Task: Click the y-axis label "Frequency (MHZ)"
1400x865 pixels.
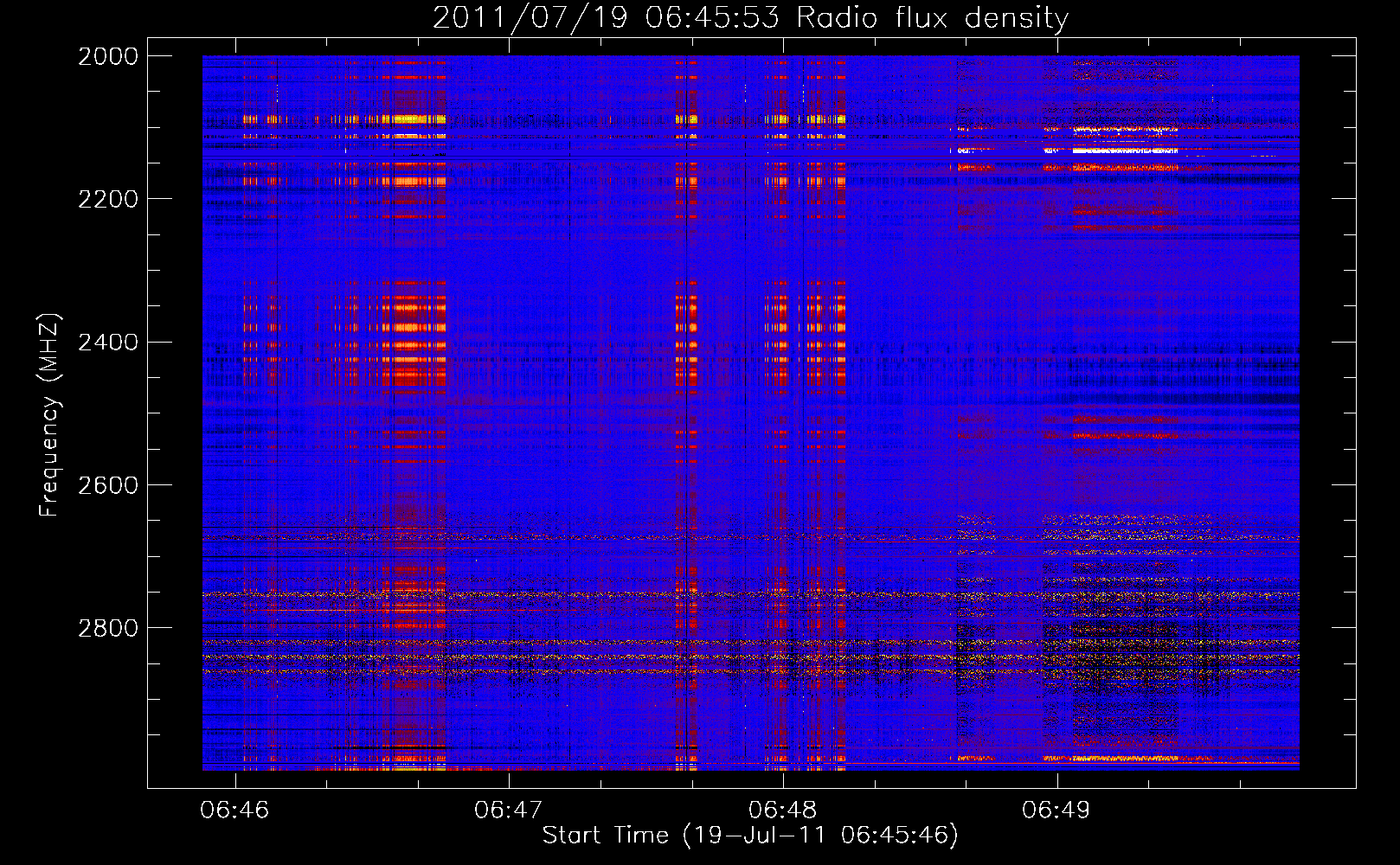Action: click(x=50, y=415)
